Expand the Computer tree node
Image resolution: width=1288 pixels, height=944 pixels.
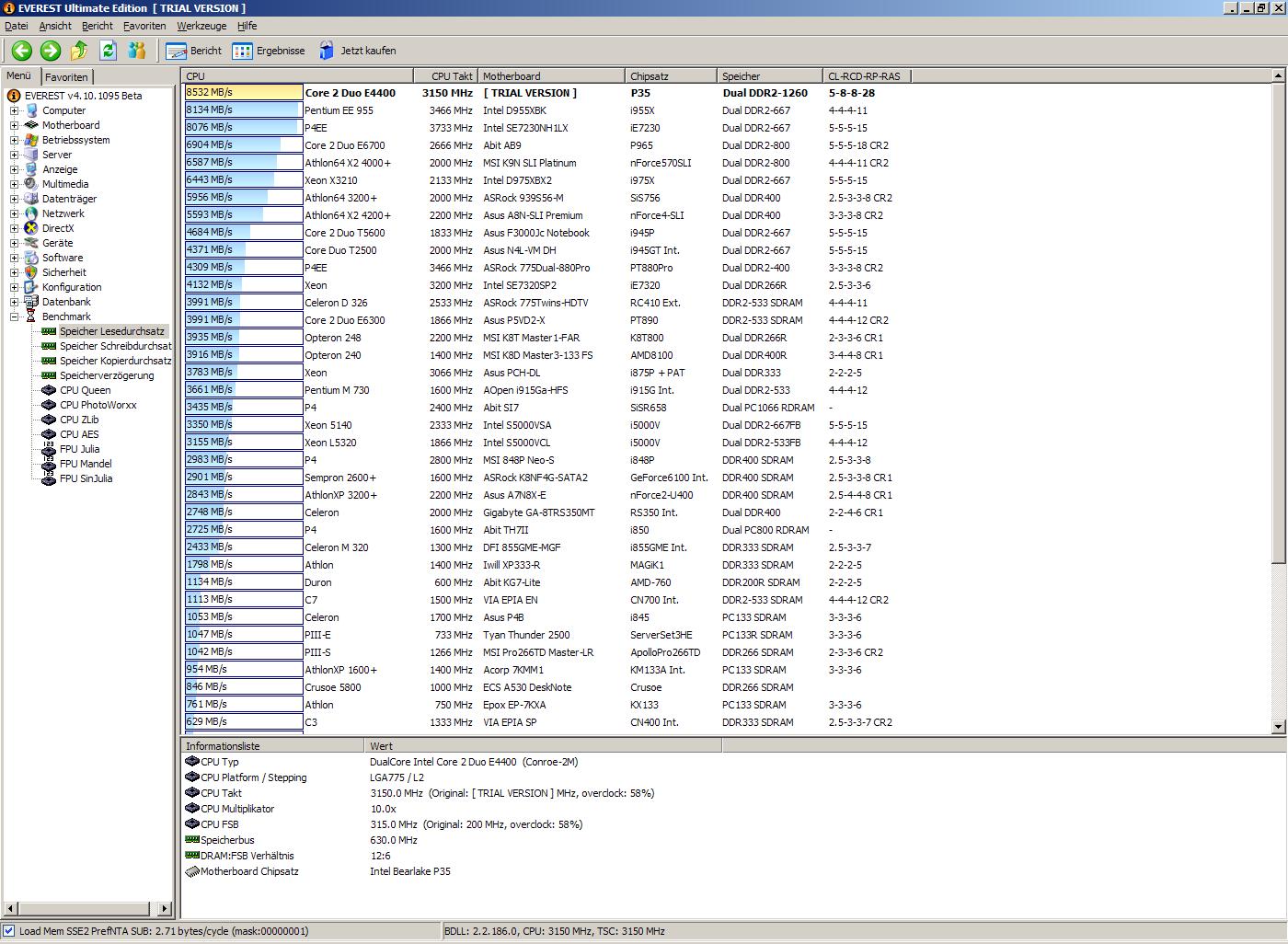[x=14, y=110]
